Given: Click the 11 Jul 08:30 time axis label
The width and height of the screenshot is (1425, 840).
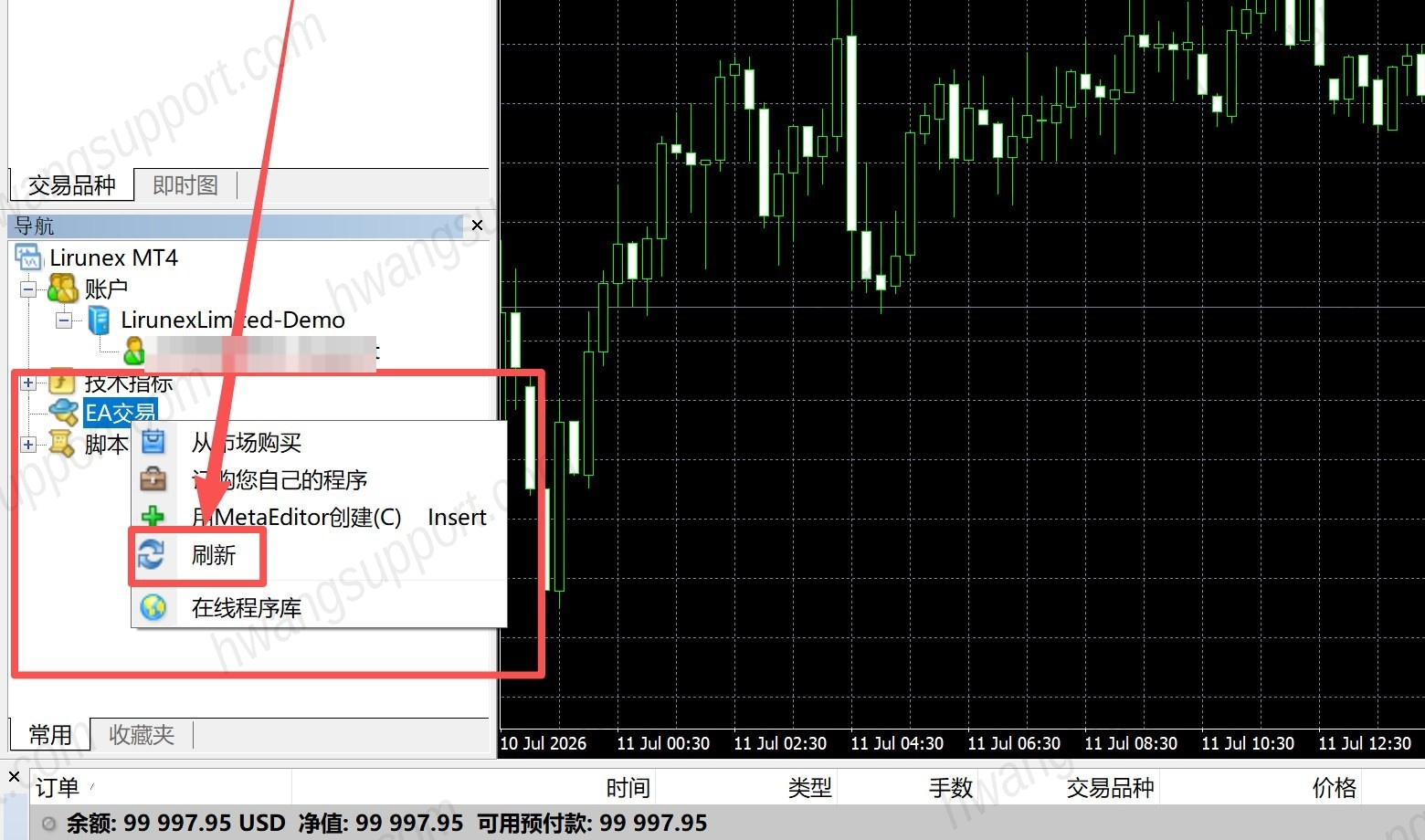Looking at the screenshot, I should 1131,743.
